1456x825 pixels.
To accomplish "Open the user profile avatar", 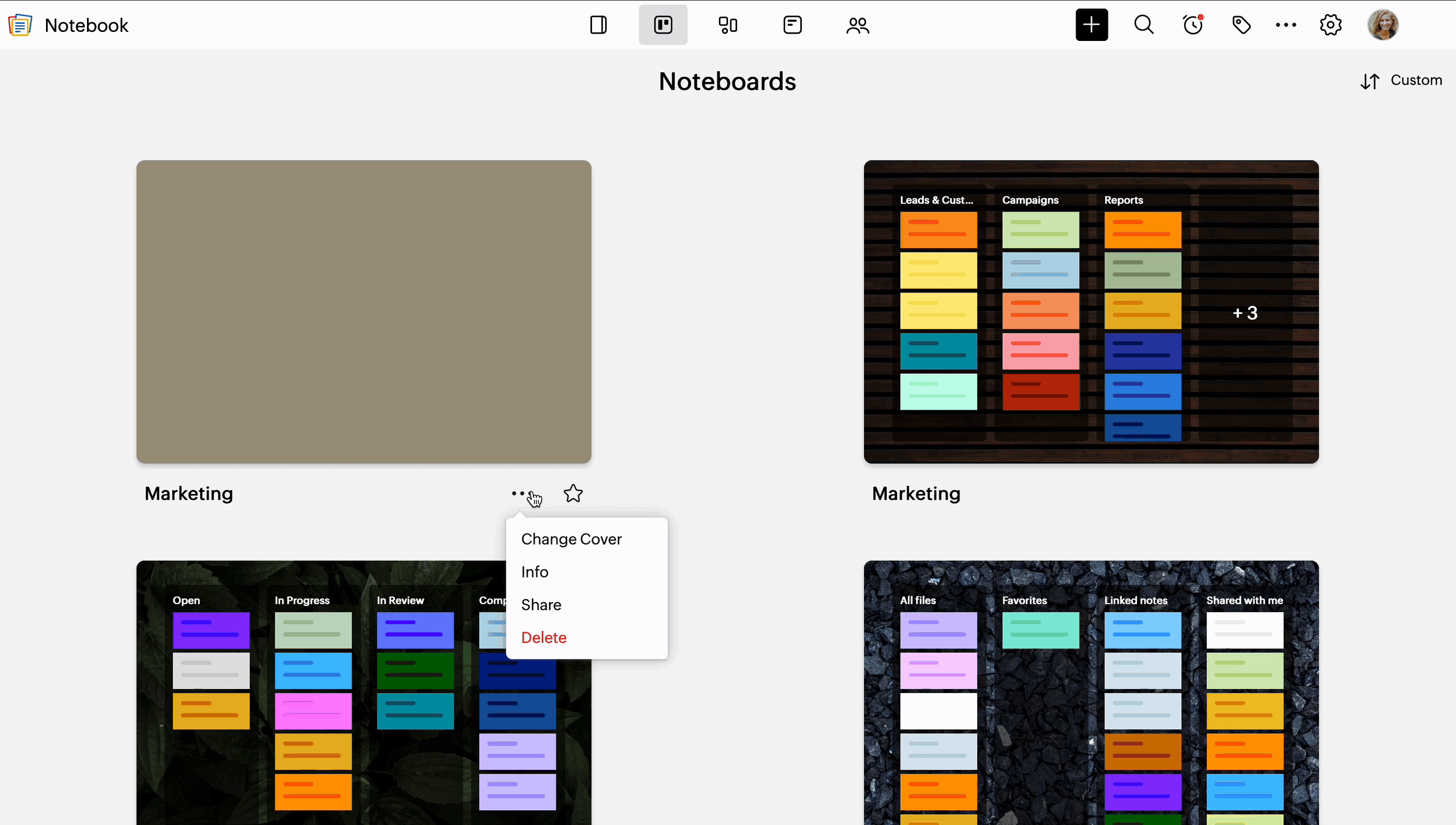I will coord(1383,25).
